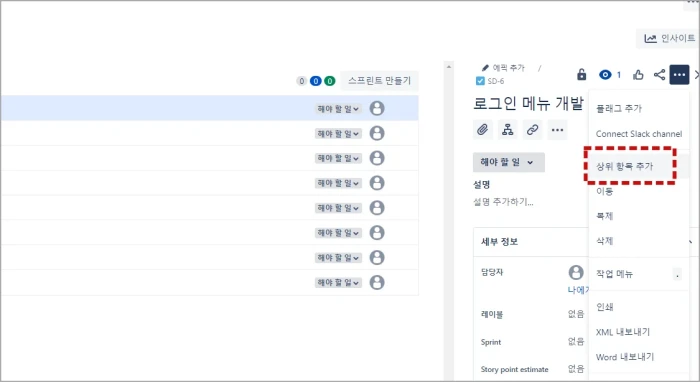Click the 나에게 assign link
This screenshot has width=700, height=382.
578,290
